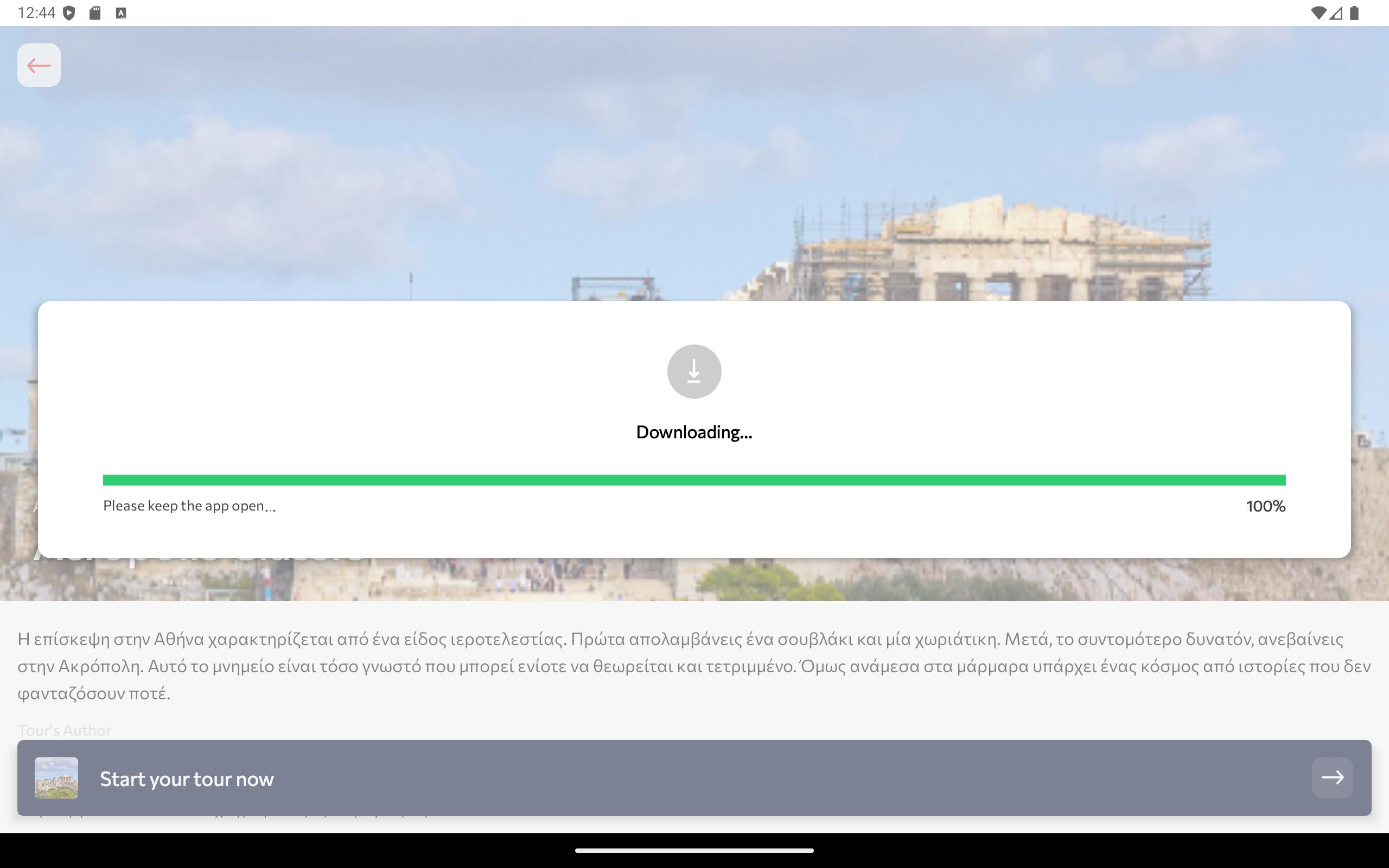This screenshot has height=868, width=1389.
Task: Tap Please keep the app open message
Action: pyautogui.click(x=189, y=506)
